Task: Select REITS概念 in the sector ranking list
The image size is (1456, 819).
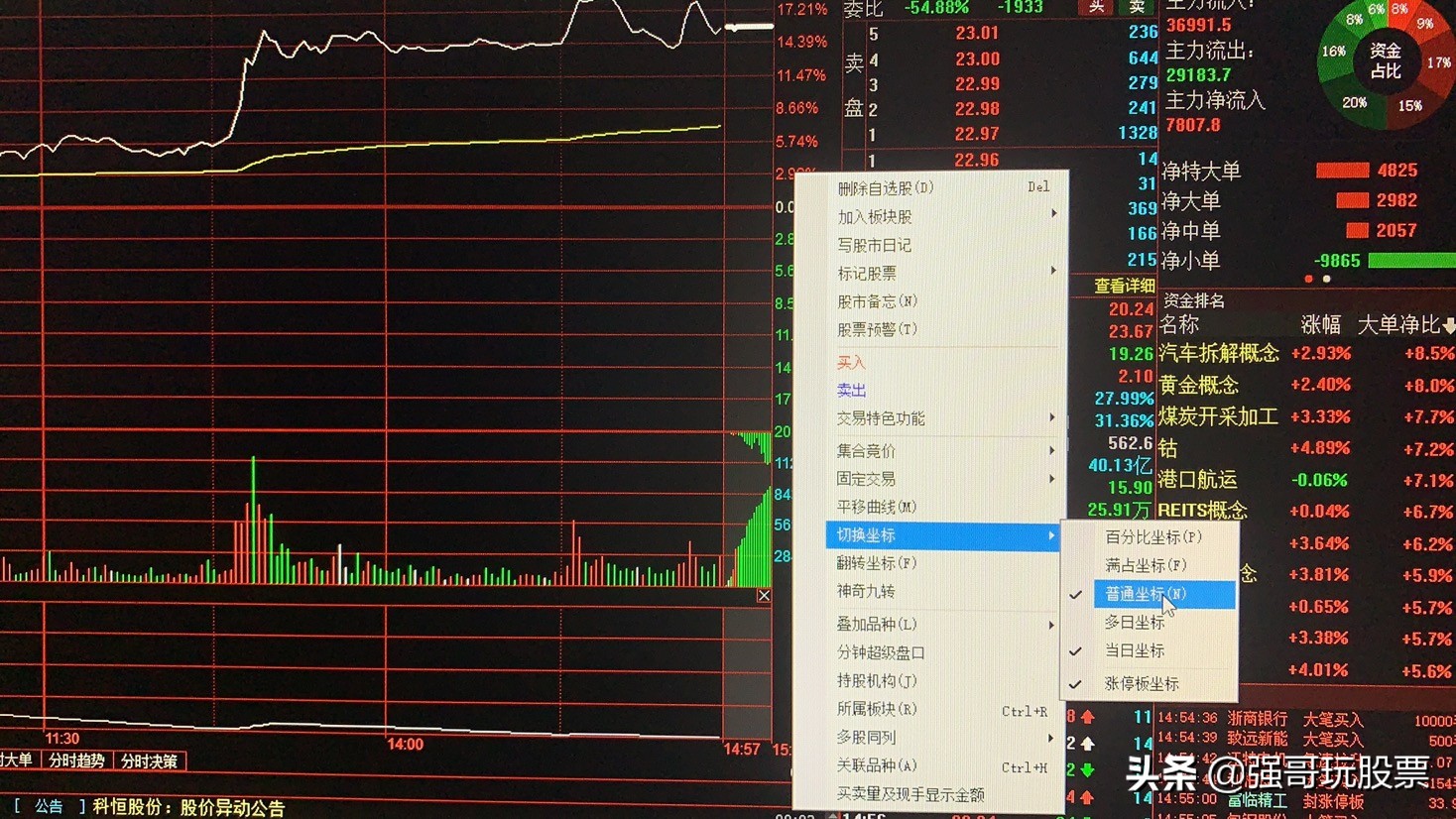Action: 1202,510
